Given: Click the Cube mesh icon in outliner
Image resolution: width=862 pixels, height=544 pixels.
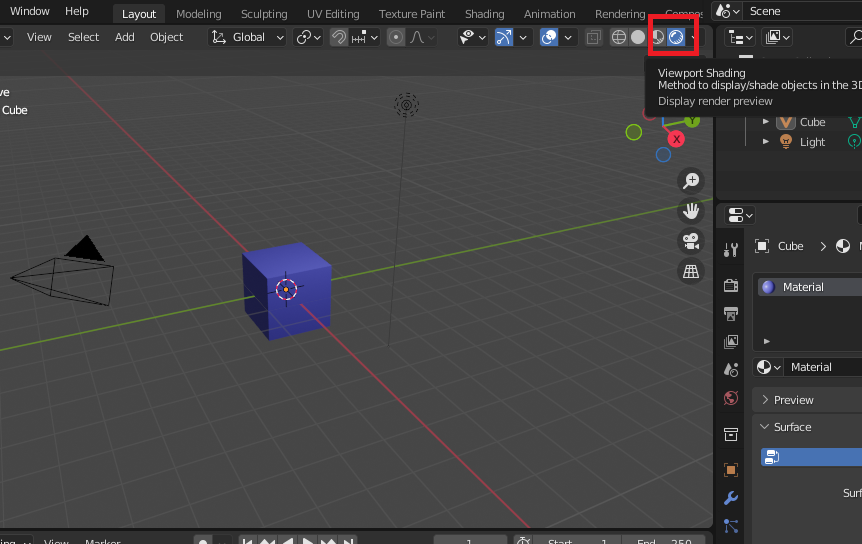Looking at the screenshot, I should [786, 122].
